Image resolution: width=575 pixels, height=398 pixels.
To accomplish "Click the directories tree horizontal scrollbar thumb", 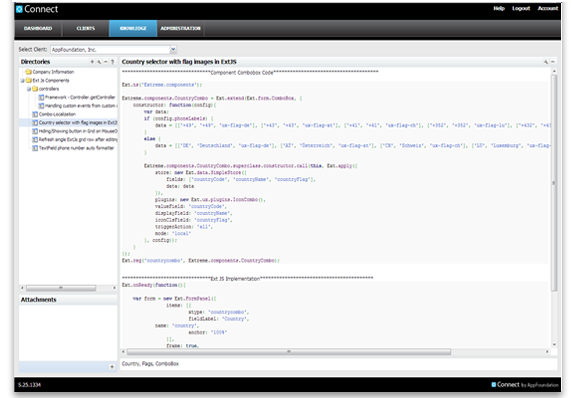I will (x=61, y=288).
